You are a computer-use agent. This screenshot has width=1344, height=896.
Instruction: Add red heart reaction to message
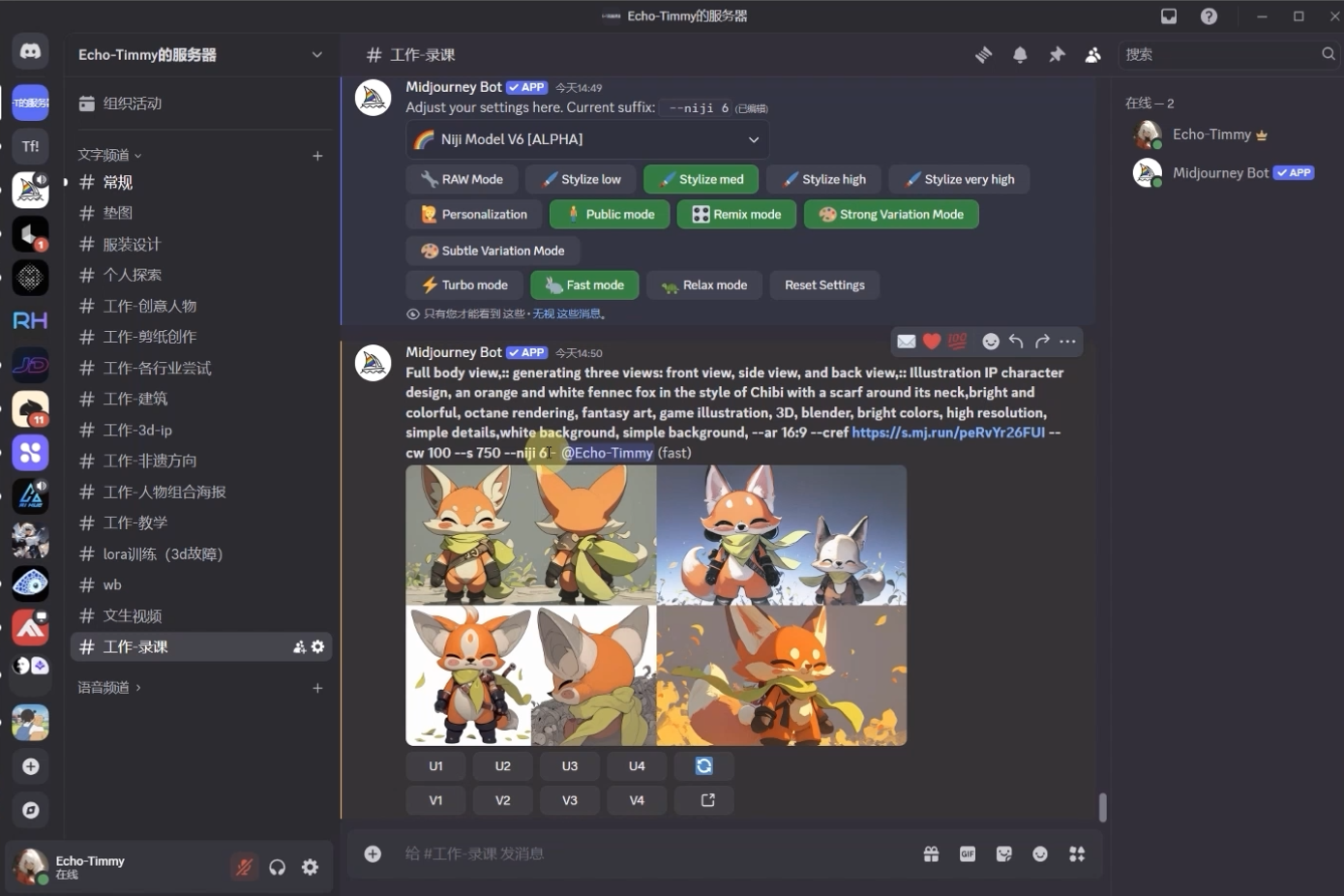pyautogui.click(x=932, y=341)
